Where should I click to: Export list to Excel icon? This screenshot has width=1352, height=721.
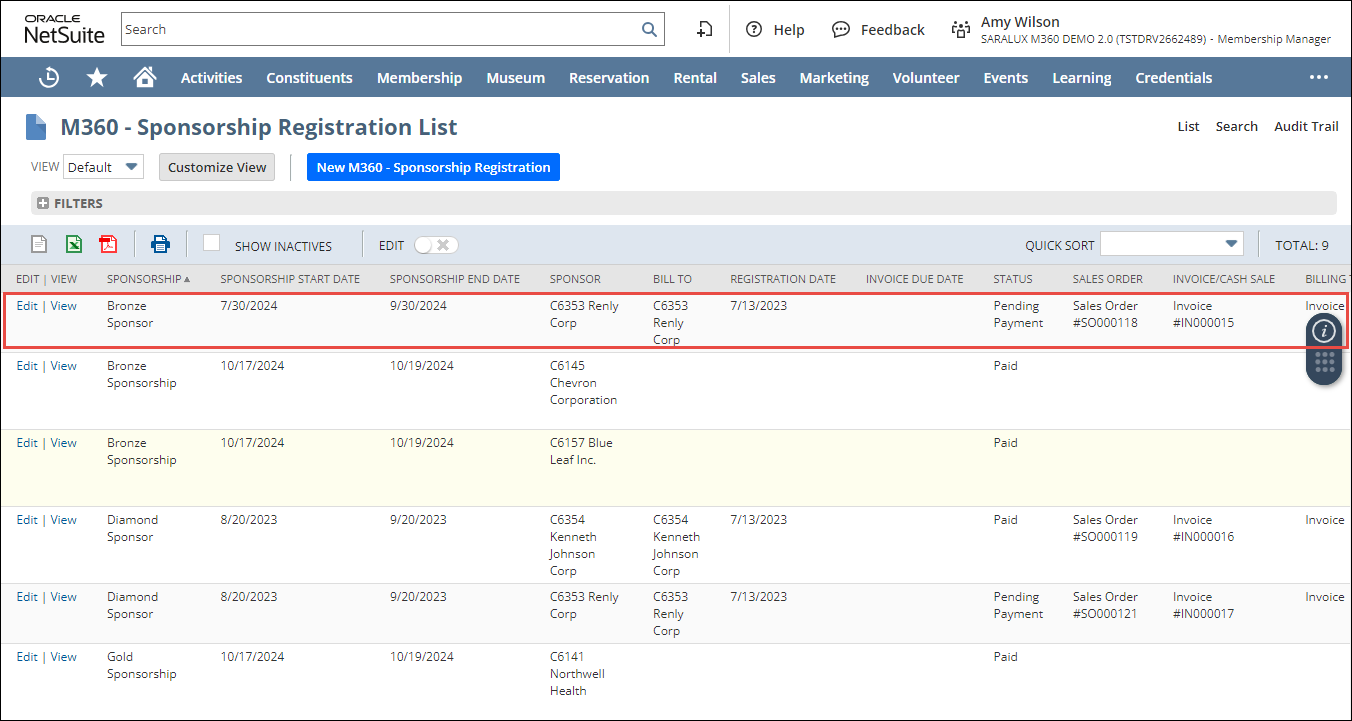coord(73,244)
